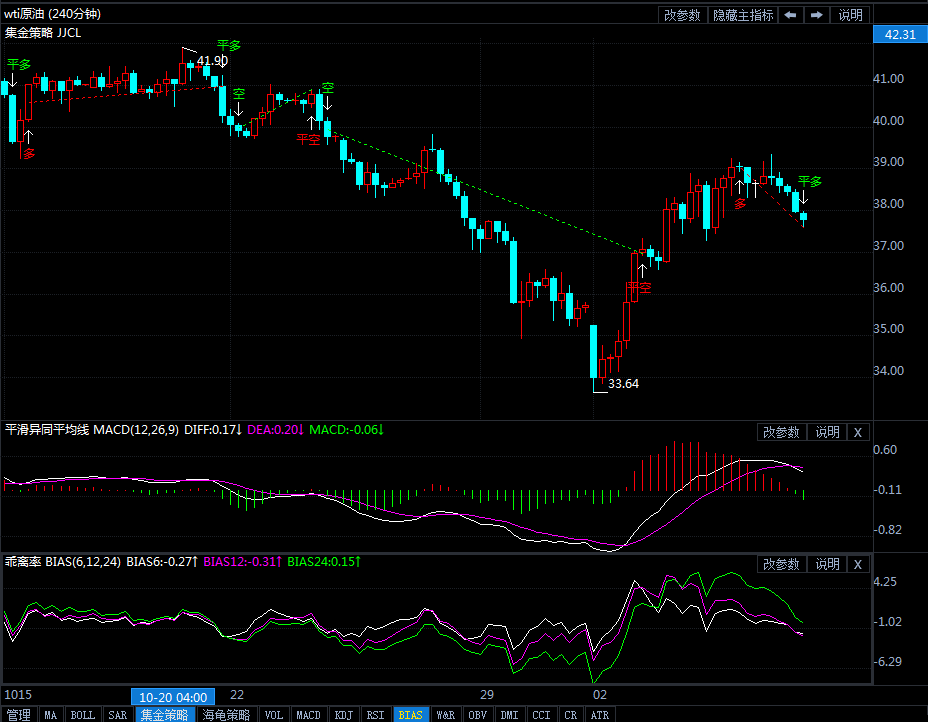Open 说明 for the main chart

[x=850, y=15]
